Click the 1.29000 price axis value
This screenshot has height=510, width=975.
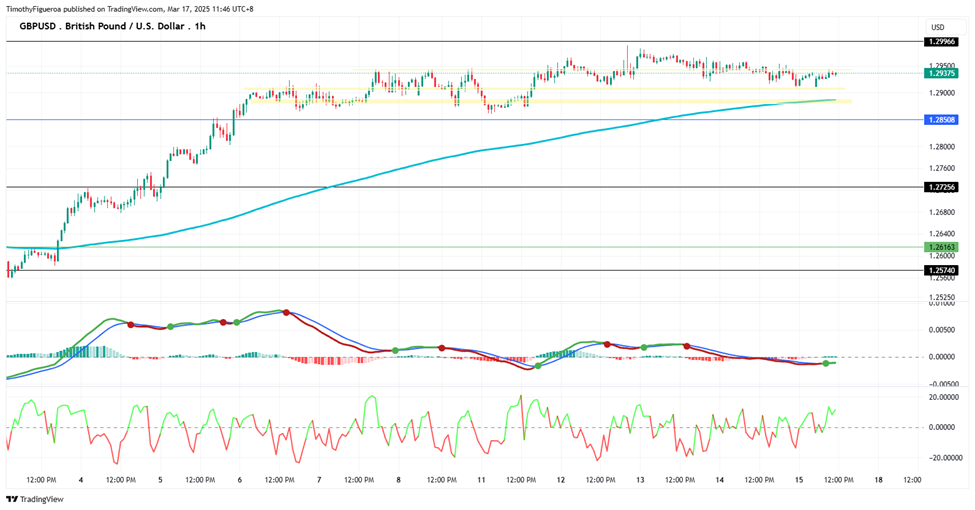941,93
